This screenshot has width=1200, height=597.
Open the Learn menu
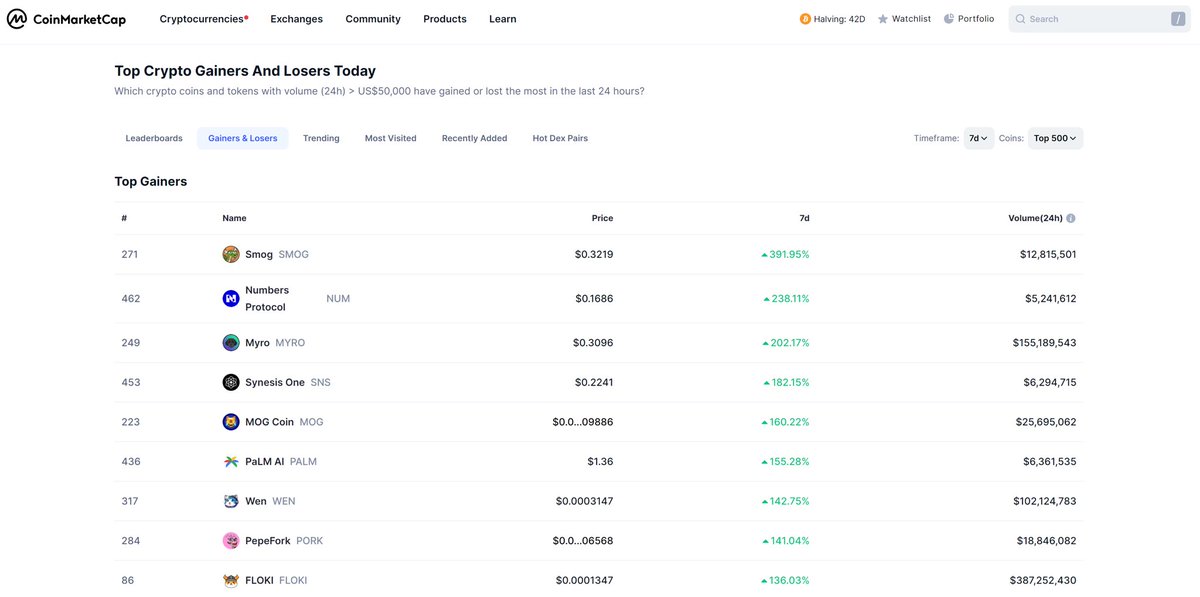click(503, 19)
